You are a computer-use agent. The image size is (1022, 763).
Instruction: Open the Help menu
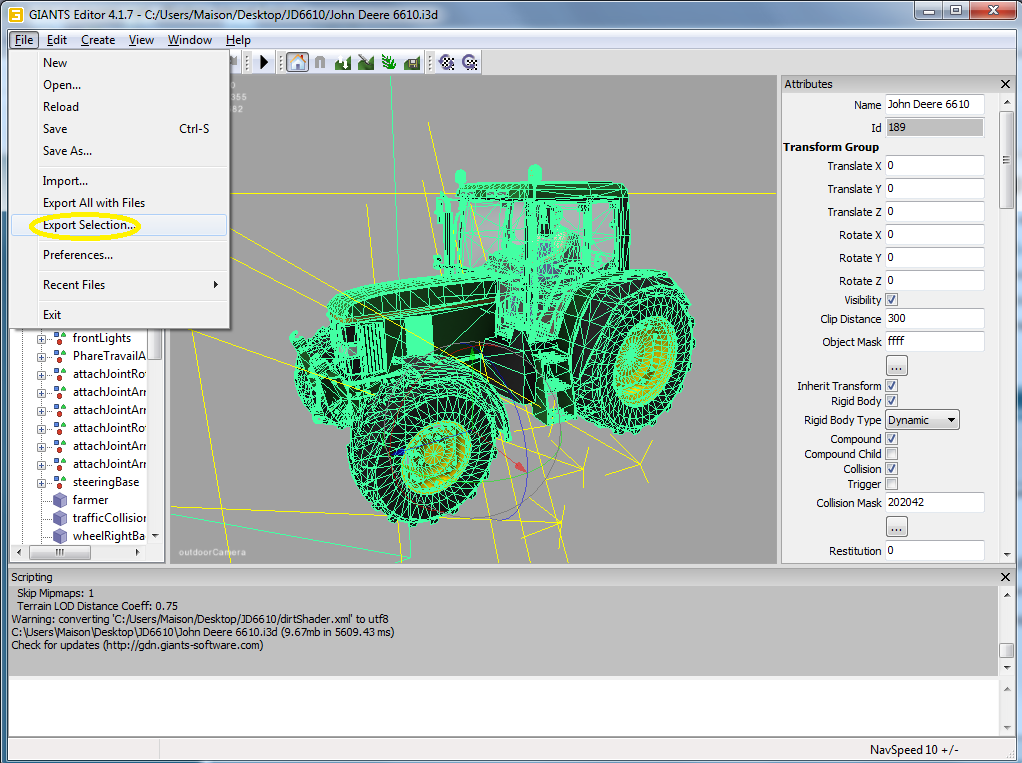238,40
